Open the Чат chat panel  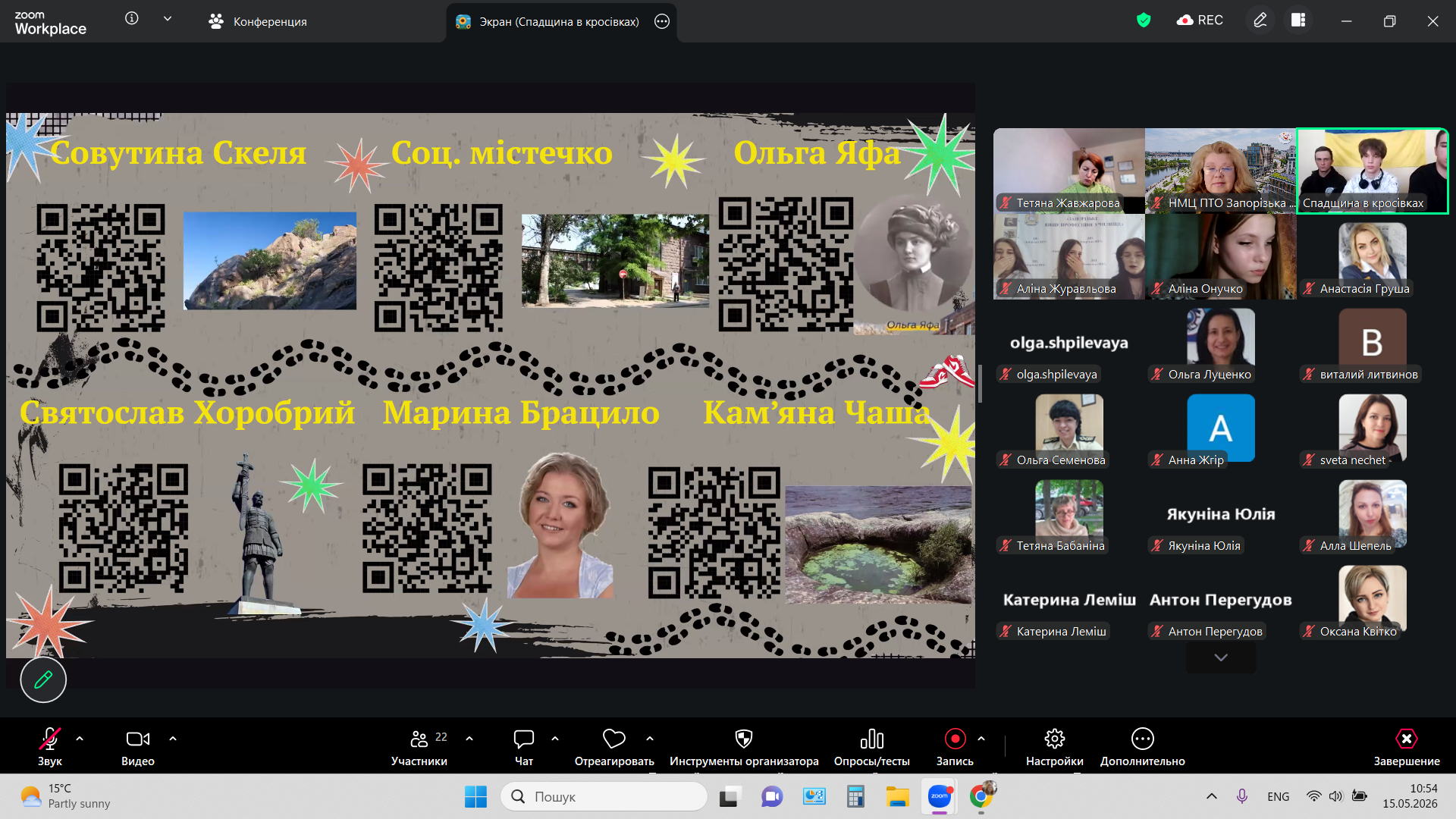pos(524,746)
